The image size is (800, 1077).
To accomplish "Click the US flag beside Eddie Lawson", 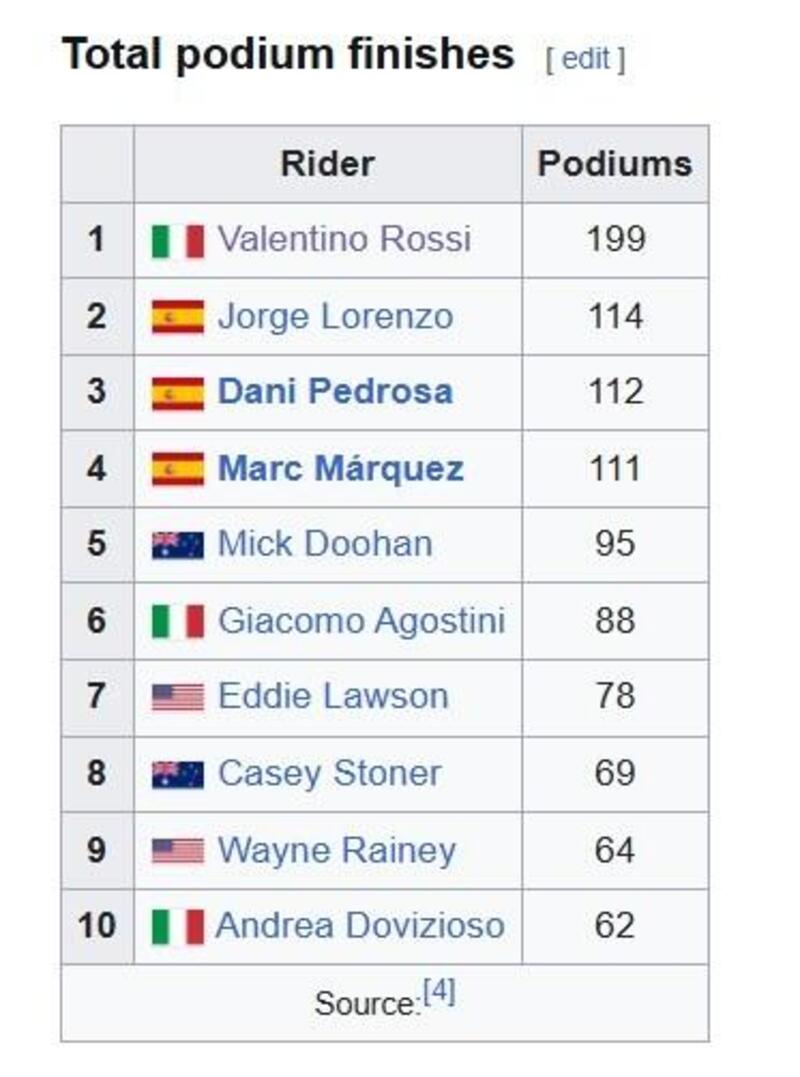I will (x=177, y=697).
